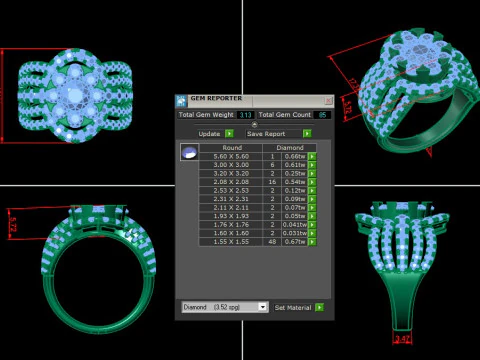Click the green arrow on the 5.60 X 5.60 row
The height and width of the screenshot is (360, 480).
pyautogui.click(x=312, y=156)
